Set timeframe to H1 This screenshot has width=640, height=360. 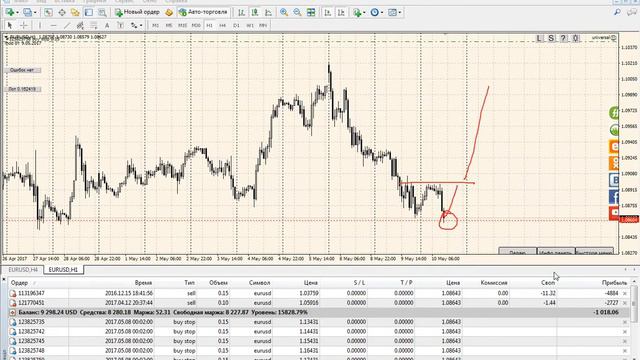209,25
